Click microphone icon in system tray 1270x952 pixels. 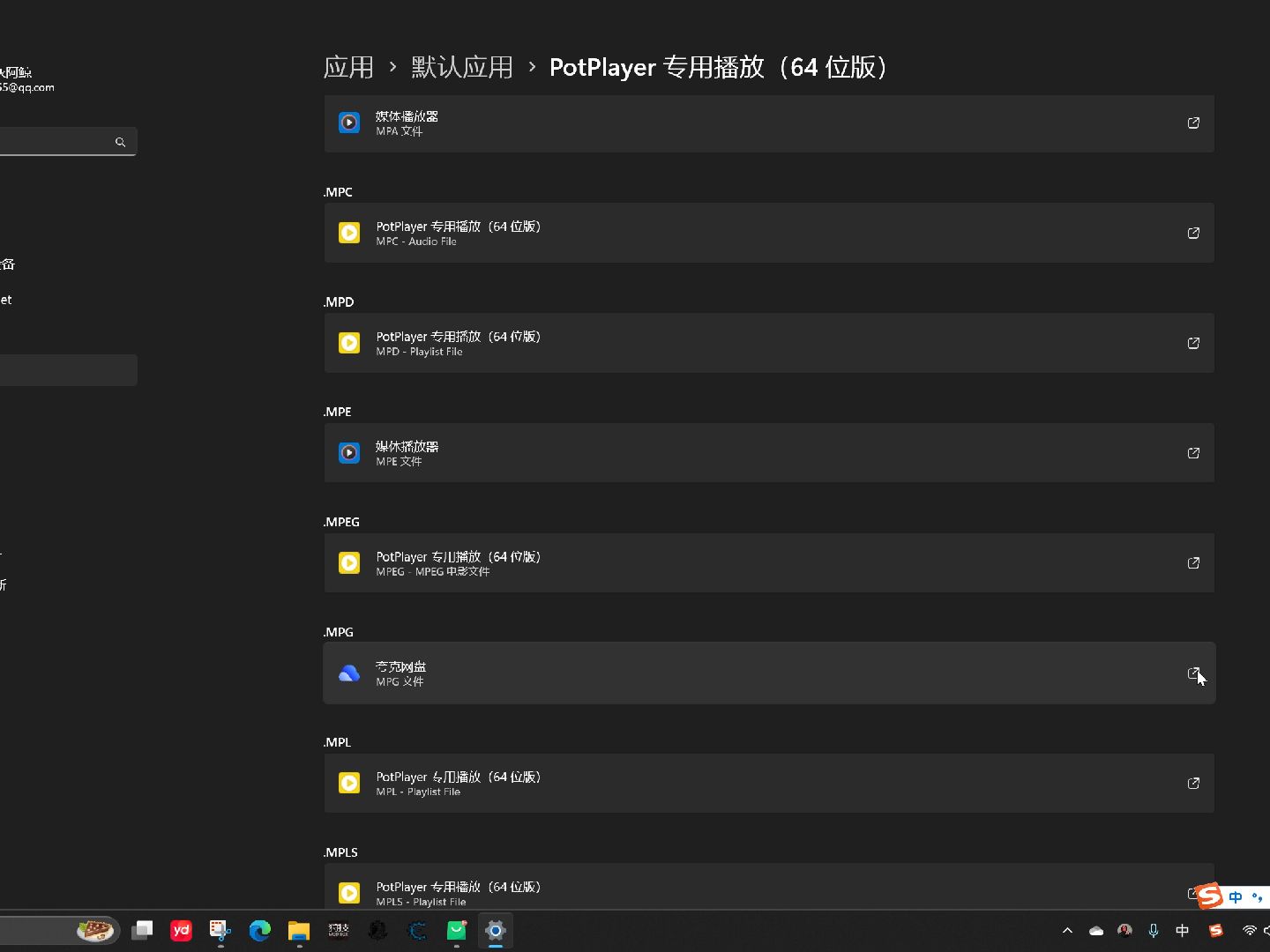[x=1154, y=930]
